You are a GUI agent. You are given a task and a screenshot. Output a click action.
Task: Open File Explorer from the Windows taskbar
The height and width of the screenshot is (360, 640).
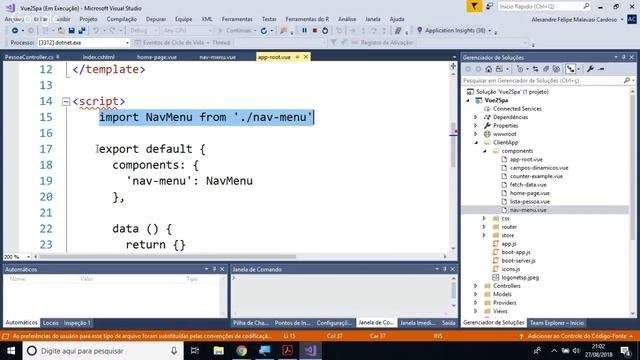[218, 350]
